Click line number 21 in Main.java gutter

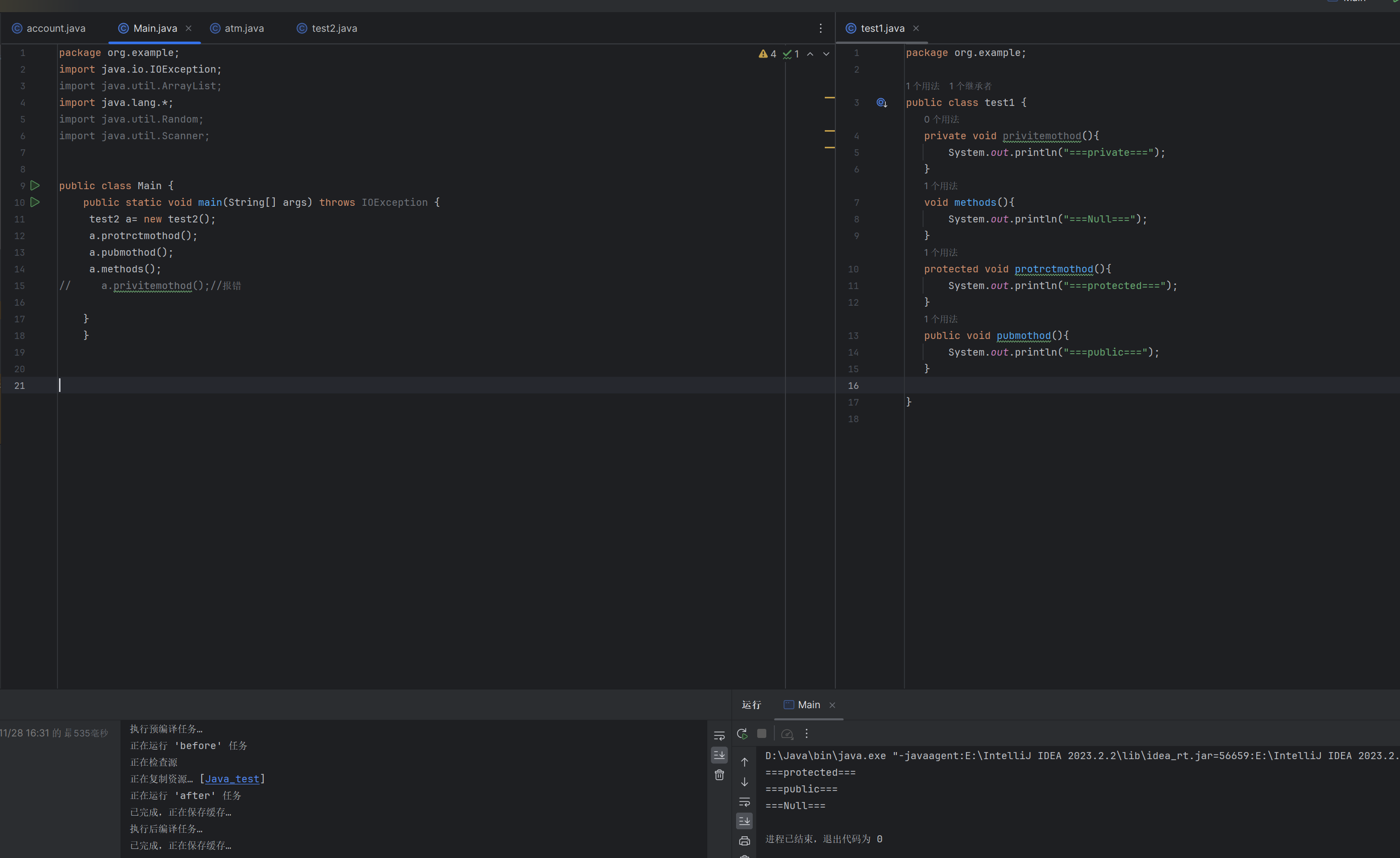[x=19, y=385]
